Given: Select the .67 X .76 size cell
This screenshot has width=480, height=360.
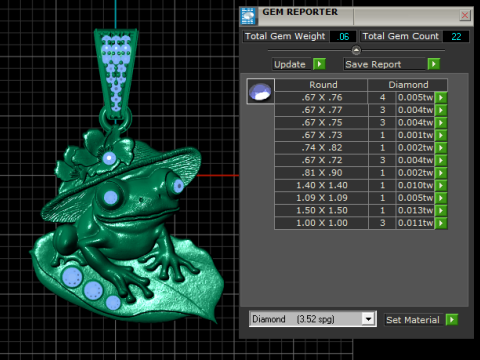Looking at the screenshot, I should [322, 98].
